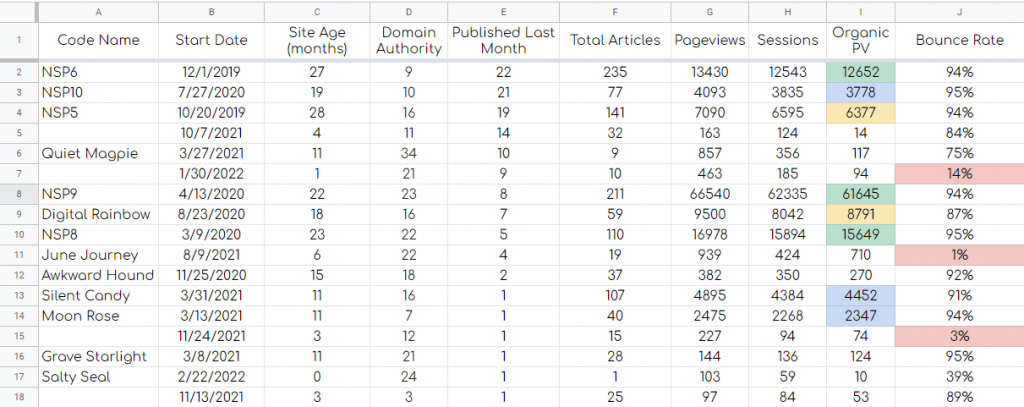This screenshot has height=407, width=1024.
Task: Select the Grave Starlight cell
Action: coord(98,357)
